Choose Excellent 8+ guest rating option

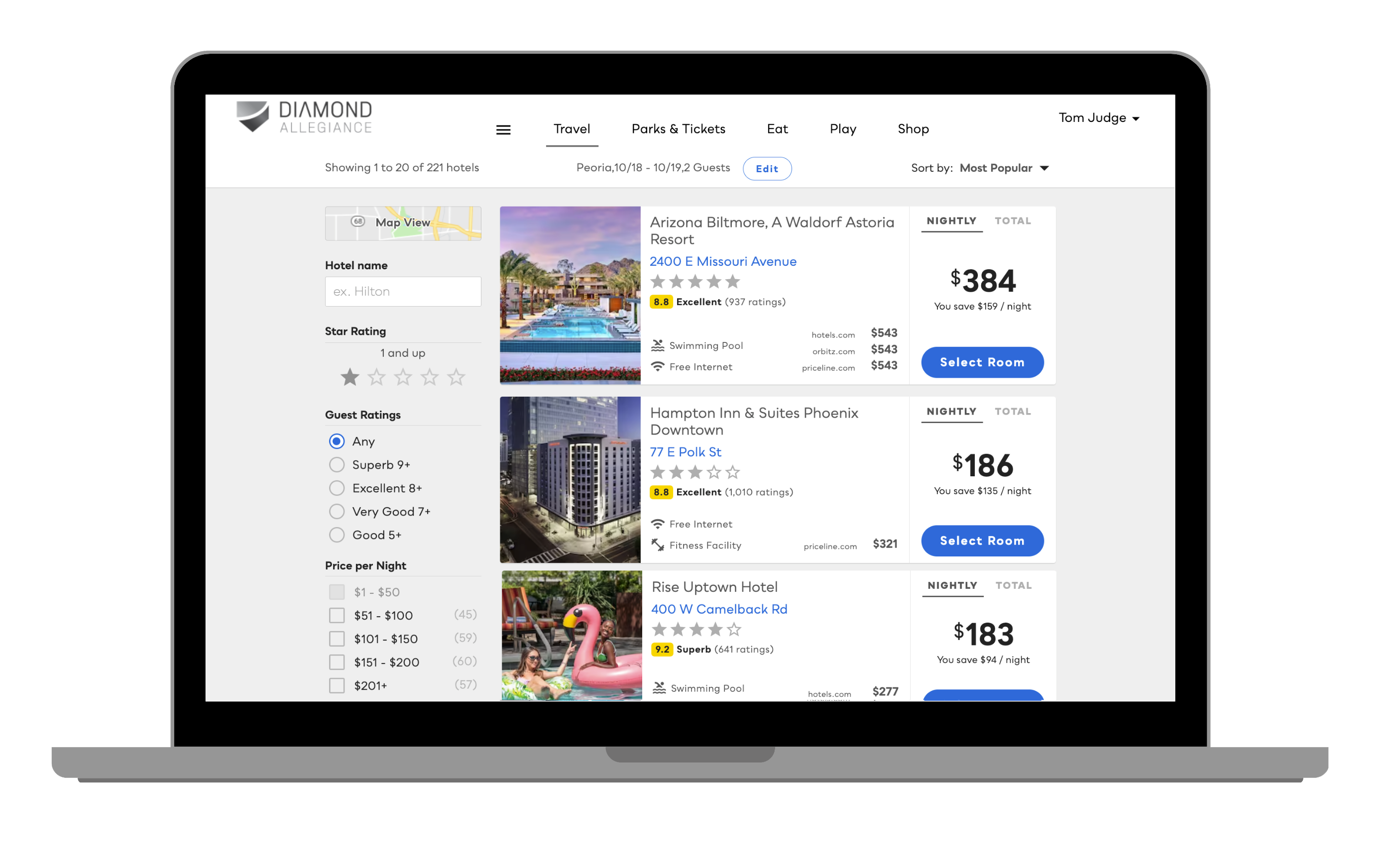(x=337, y=488)
